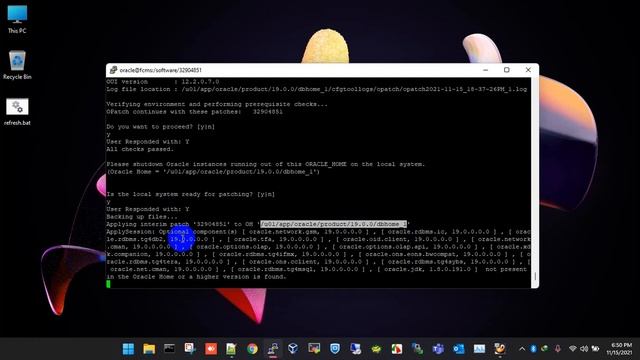Click 'OPatch continues with these patches' line

pyautogui.click(x=195, y=111)
